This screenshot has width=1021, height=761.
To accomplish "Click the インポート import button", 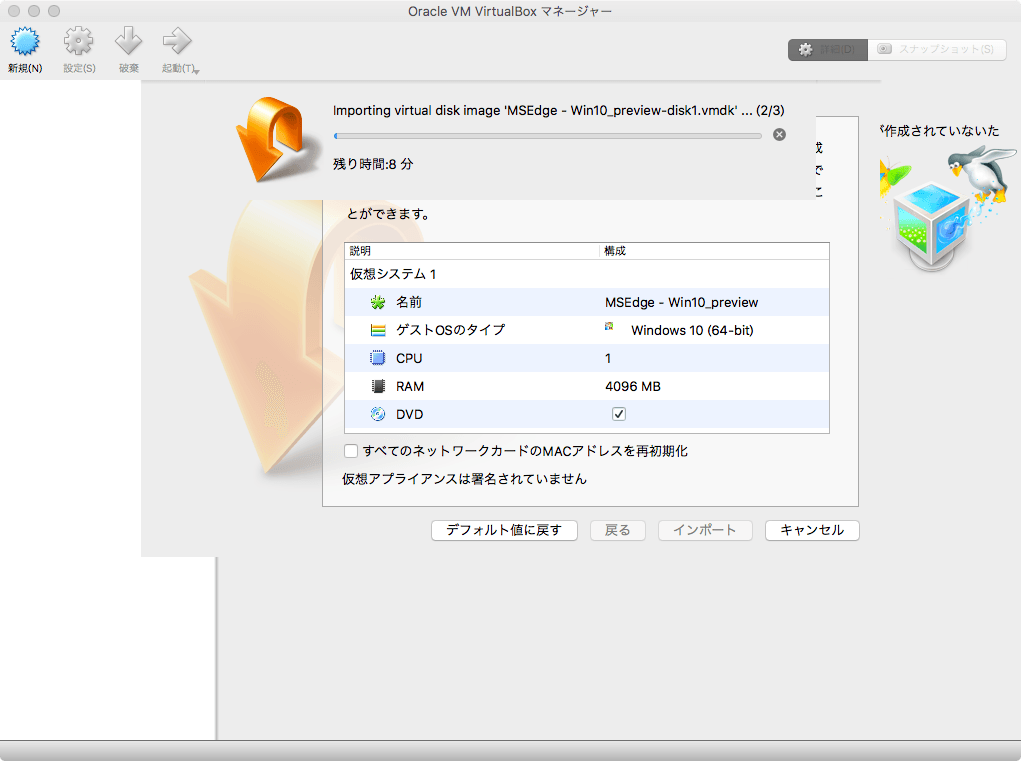I will 705,530.
